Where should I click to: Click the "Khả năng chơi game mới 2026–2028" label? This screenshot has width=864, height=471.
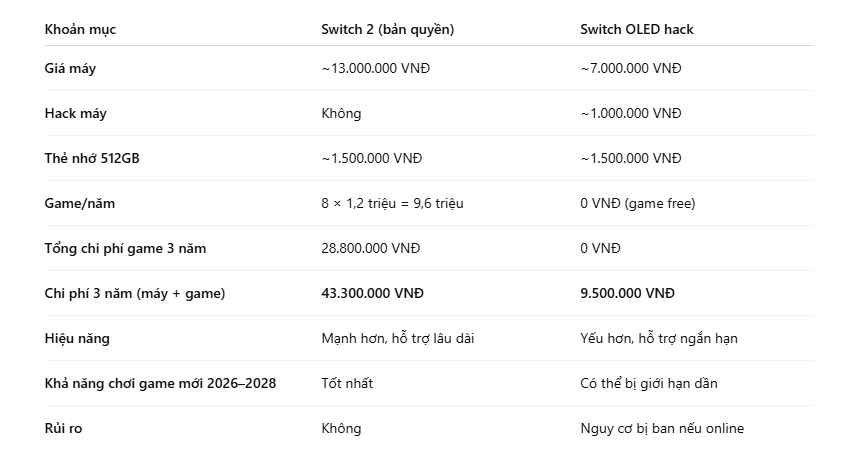tap(160, 383)
